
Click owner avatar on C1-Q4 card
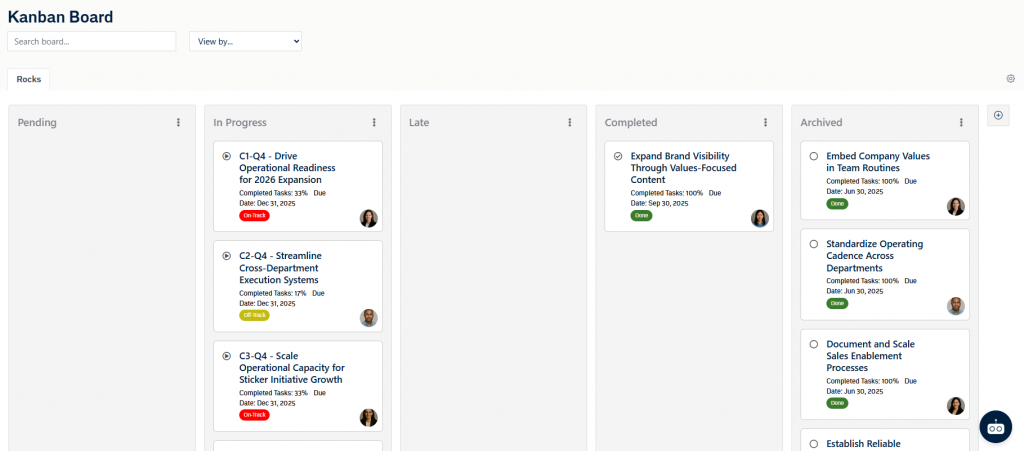click(368, 218)
